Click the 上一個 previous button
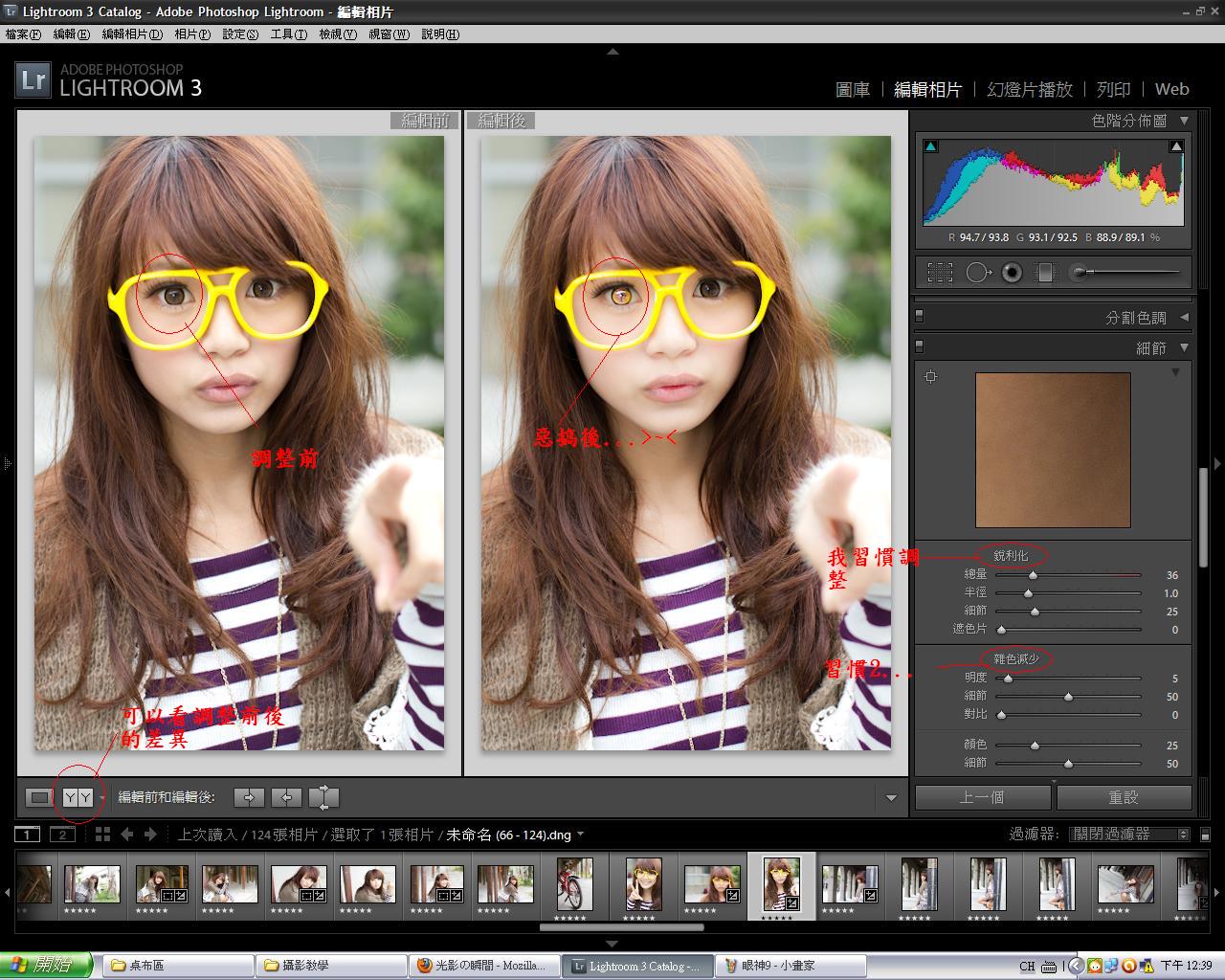 983,797
